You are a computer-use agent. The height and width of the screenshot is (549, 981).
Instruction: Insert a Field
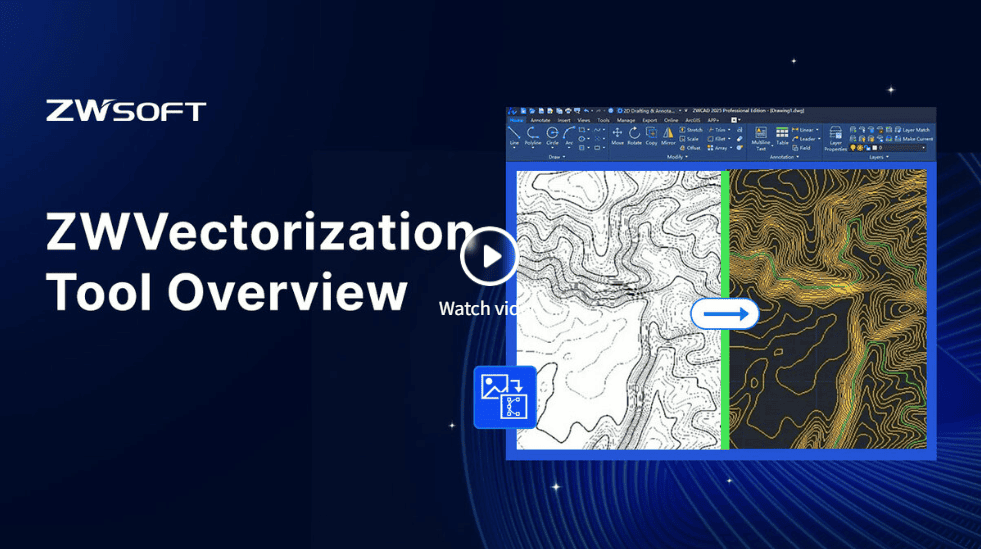801,148
